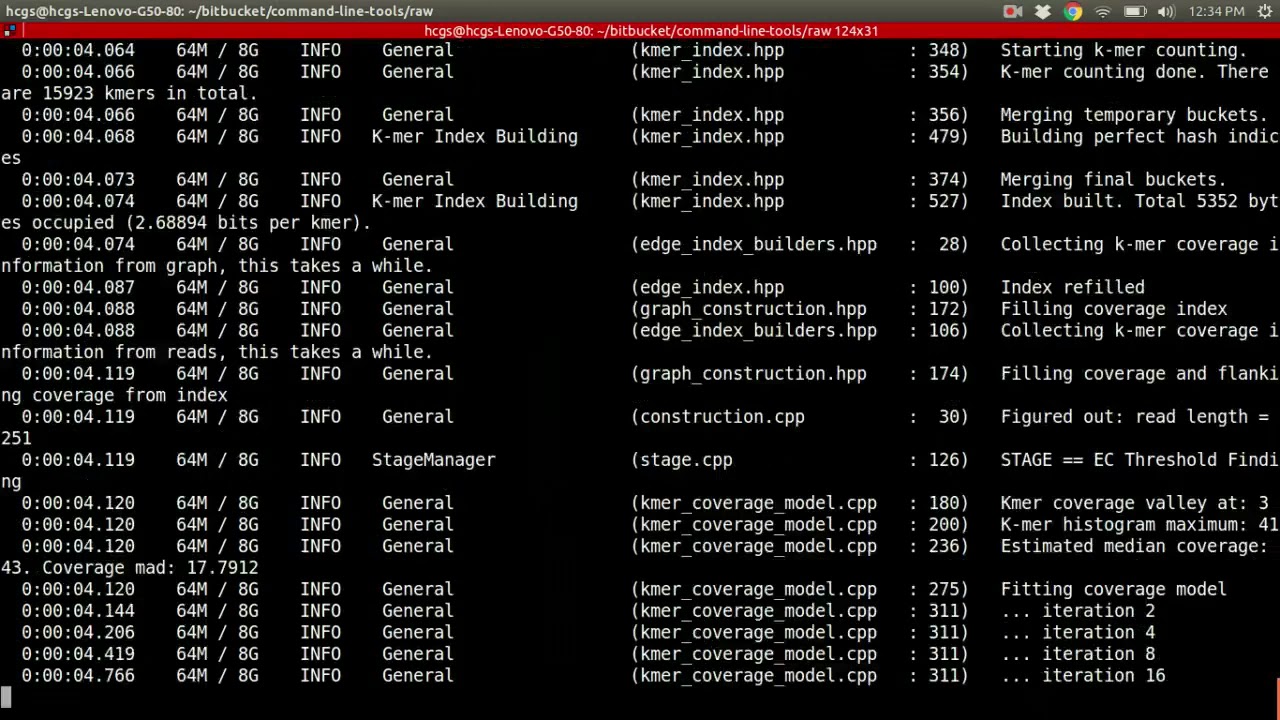Select the timestamp 0:00:04.766
This screenshot has width=1280, height=720.
pos(78,676)
